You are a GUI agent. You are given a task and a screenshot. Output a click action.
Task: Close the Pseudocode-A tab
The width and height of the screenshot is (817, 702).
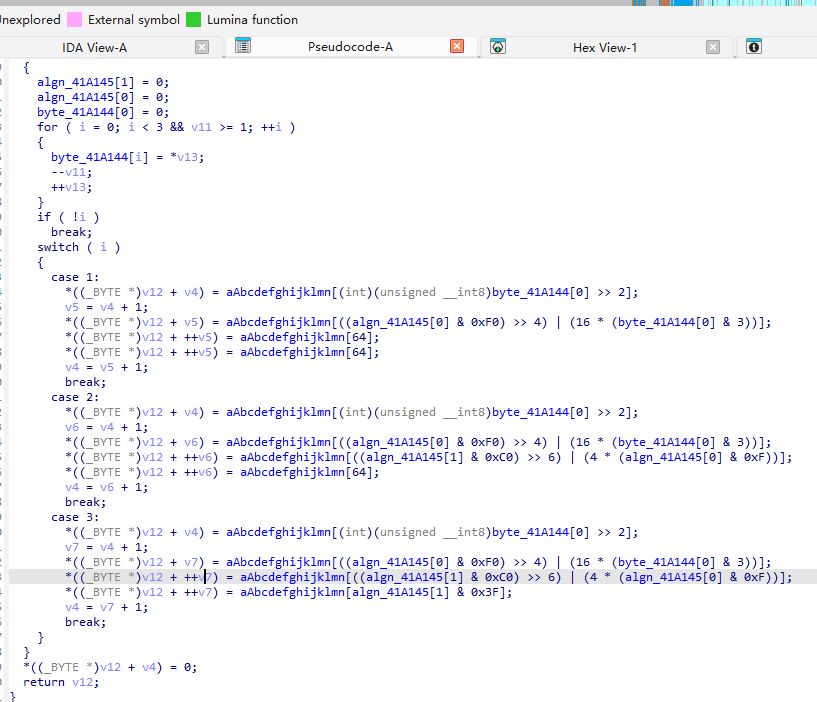pyautogui.click(x=457, y=47)
